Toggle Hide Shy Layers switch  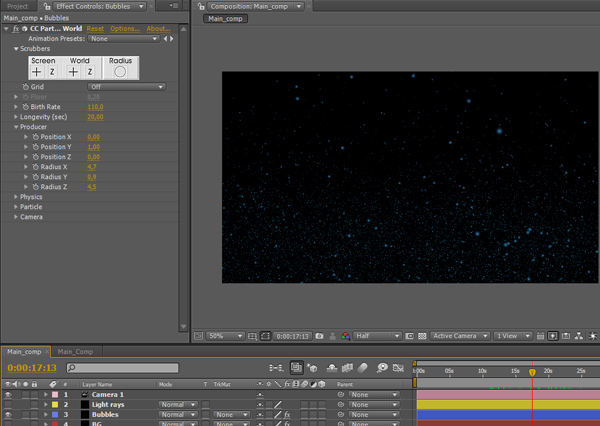pos(332,368)
